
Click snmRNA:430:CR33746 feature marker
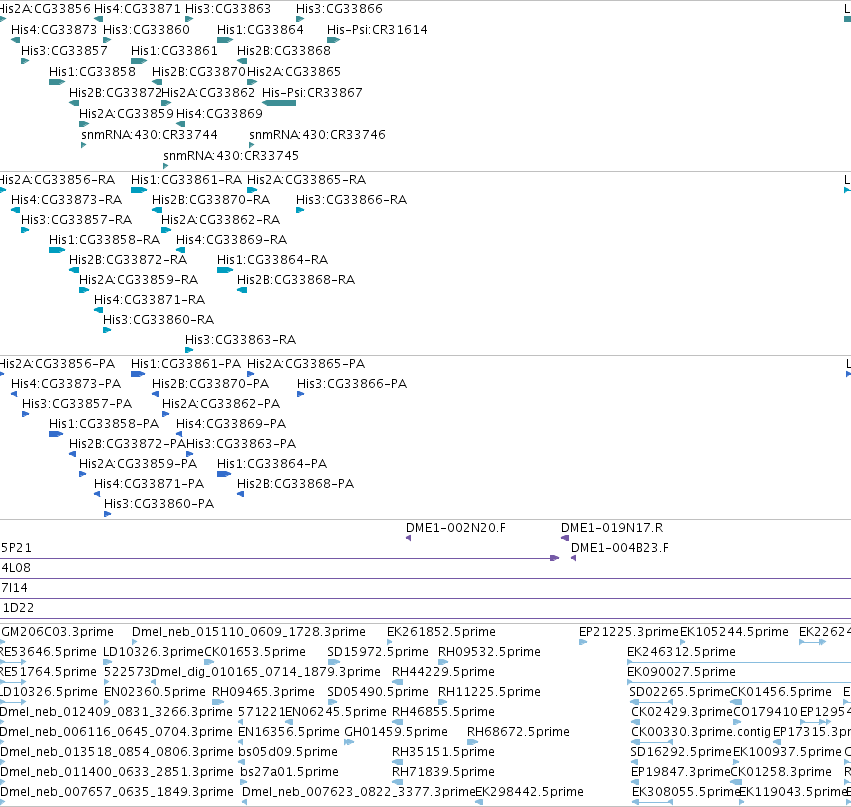[x=251, y=145]
